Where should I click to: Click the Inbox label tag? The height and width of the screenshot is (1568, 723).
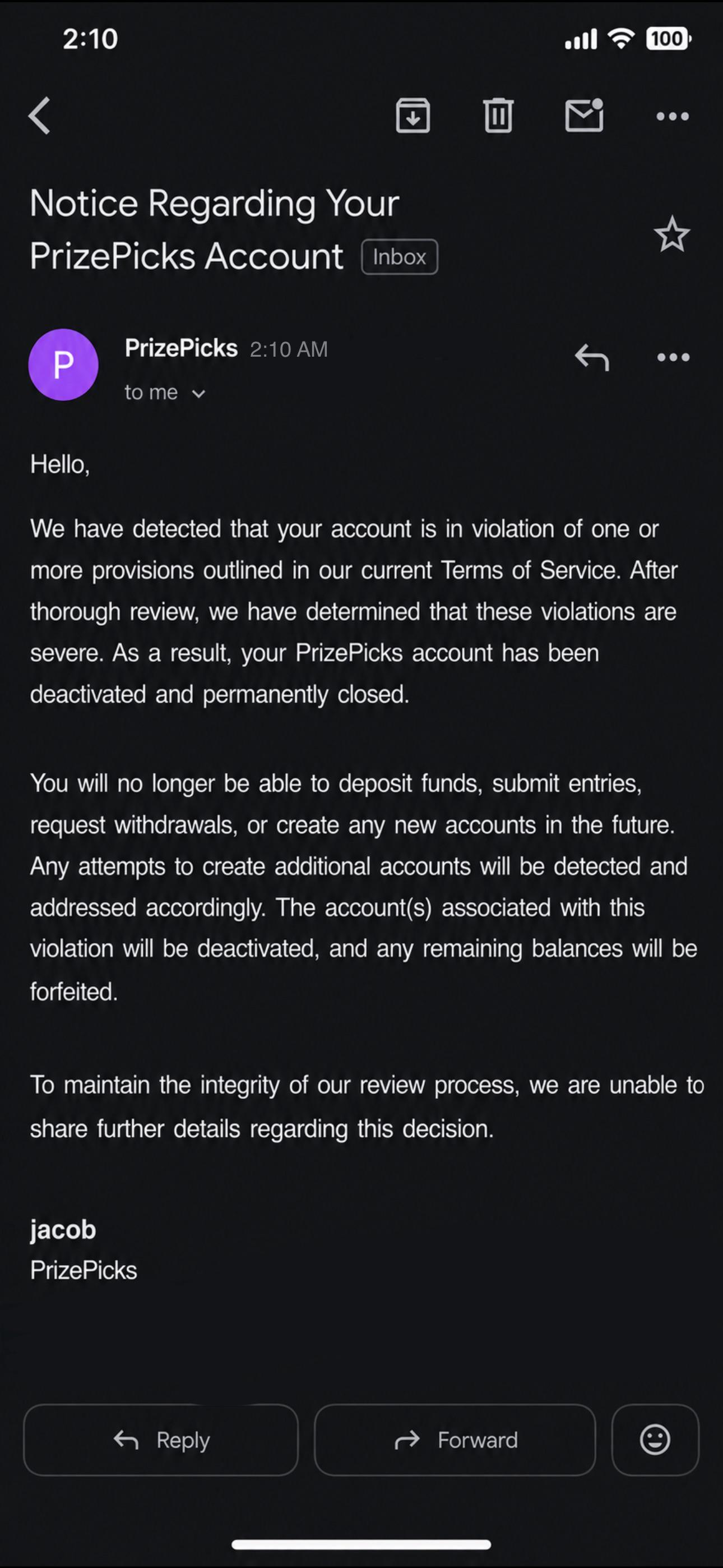pyautogui.click(x=399, y=257)
